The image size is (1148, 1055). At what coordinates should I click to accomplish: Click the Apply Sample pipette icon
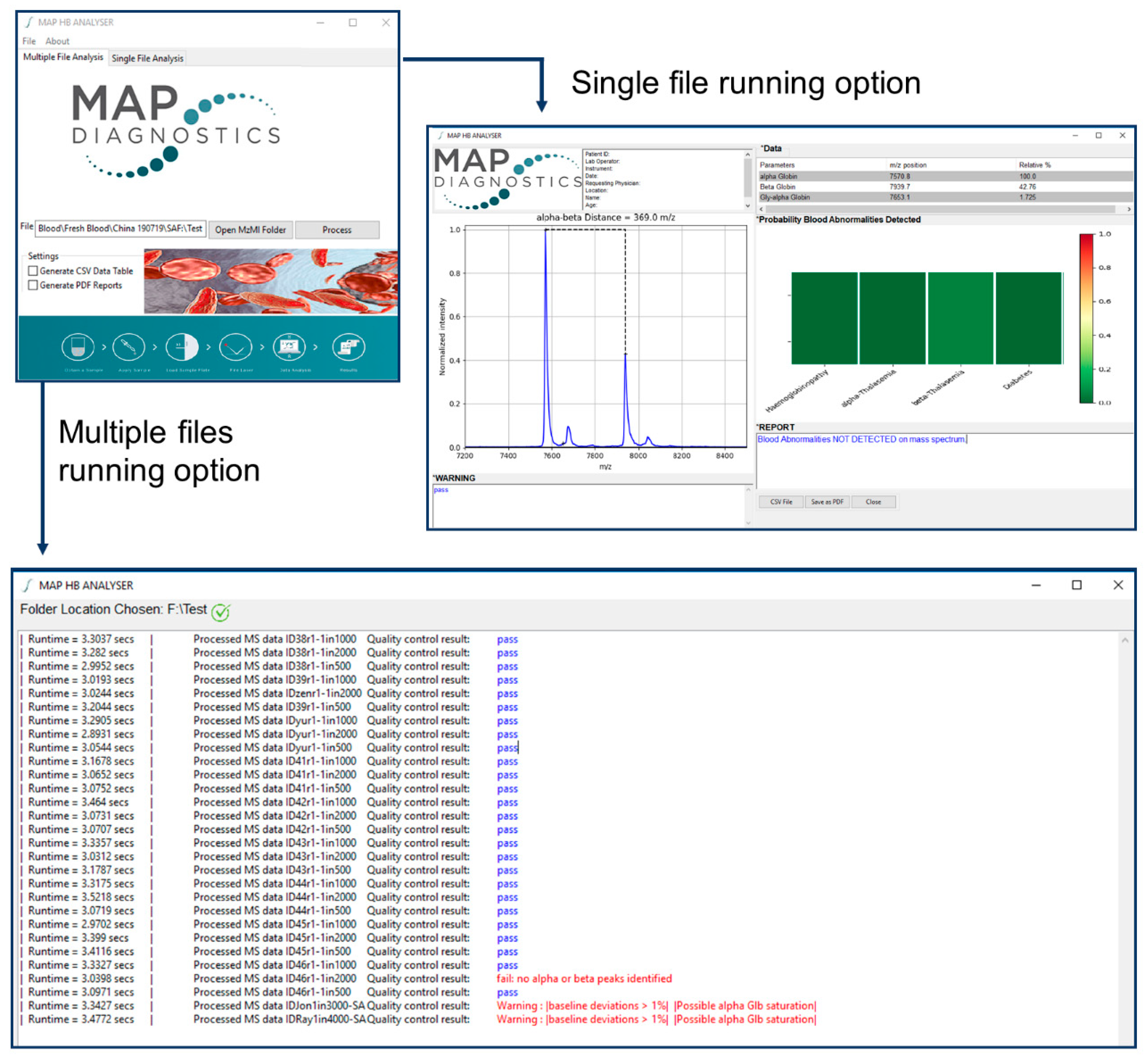pos(128,347)
